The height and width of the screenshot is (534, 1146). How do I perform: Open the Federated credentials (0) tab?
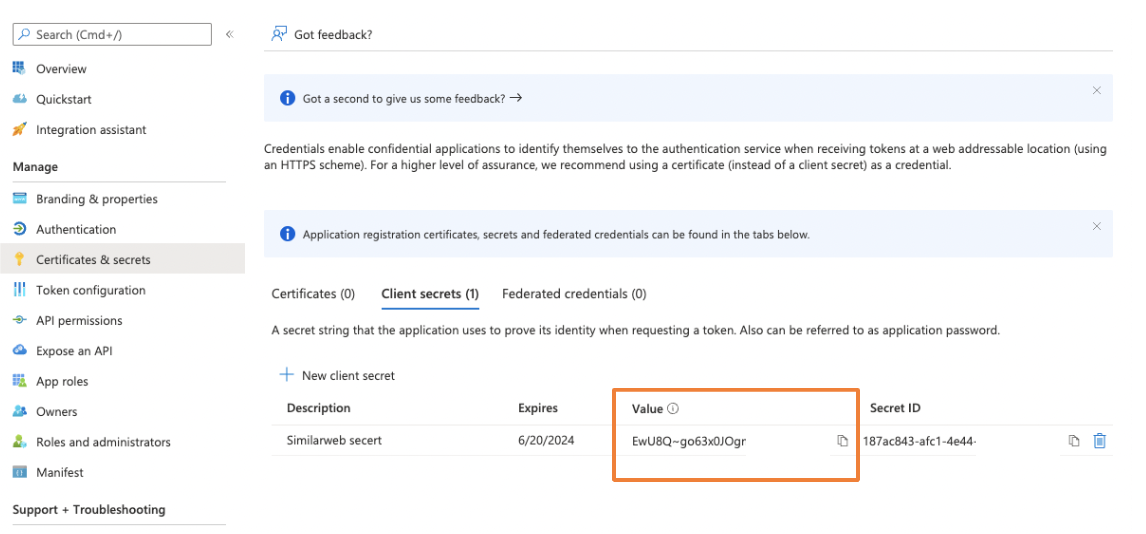pos(574,294)
